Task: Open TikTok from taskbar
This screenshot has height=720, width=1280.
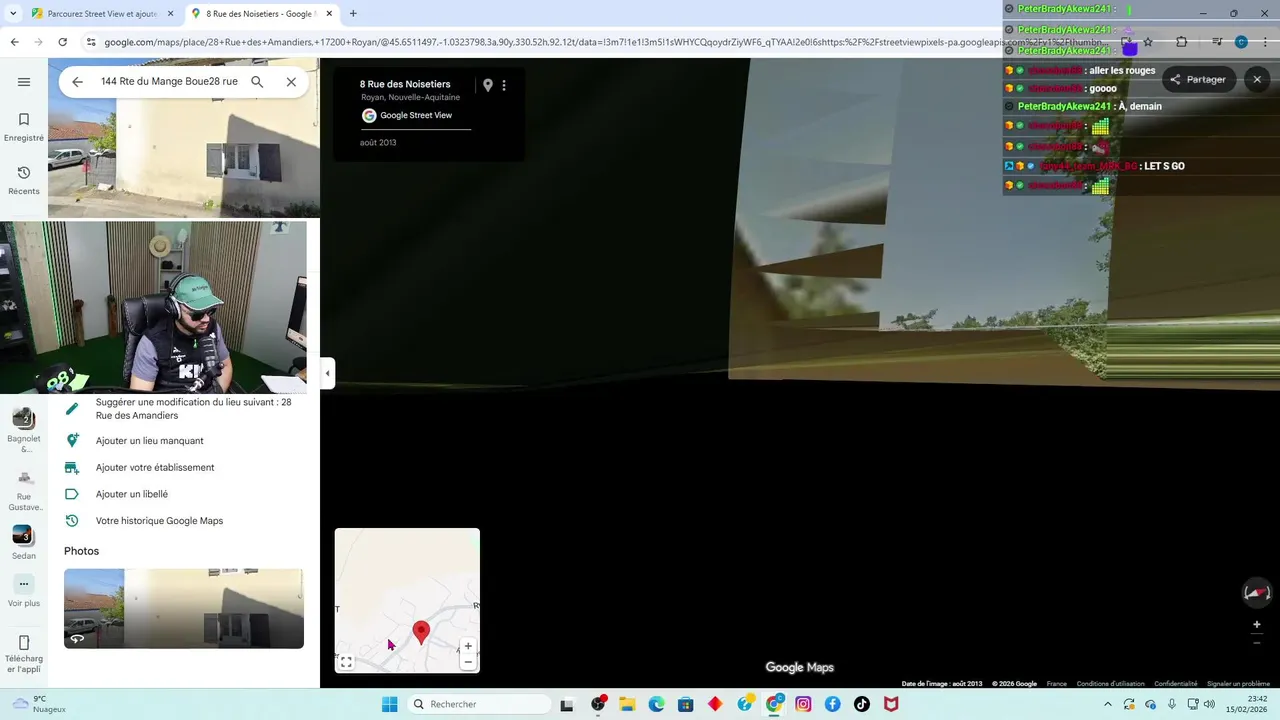Action: coord(862,704)
